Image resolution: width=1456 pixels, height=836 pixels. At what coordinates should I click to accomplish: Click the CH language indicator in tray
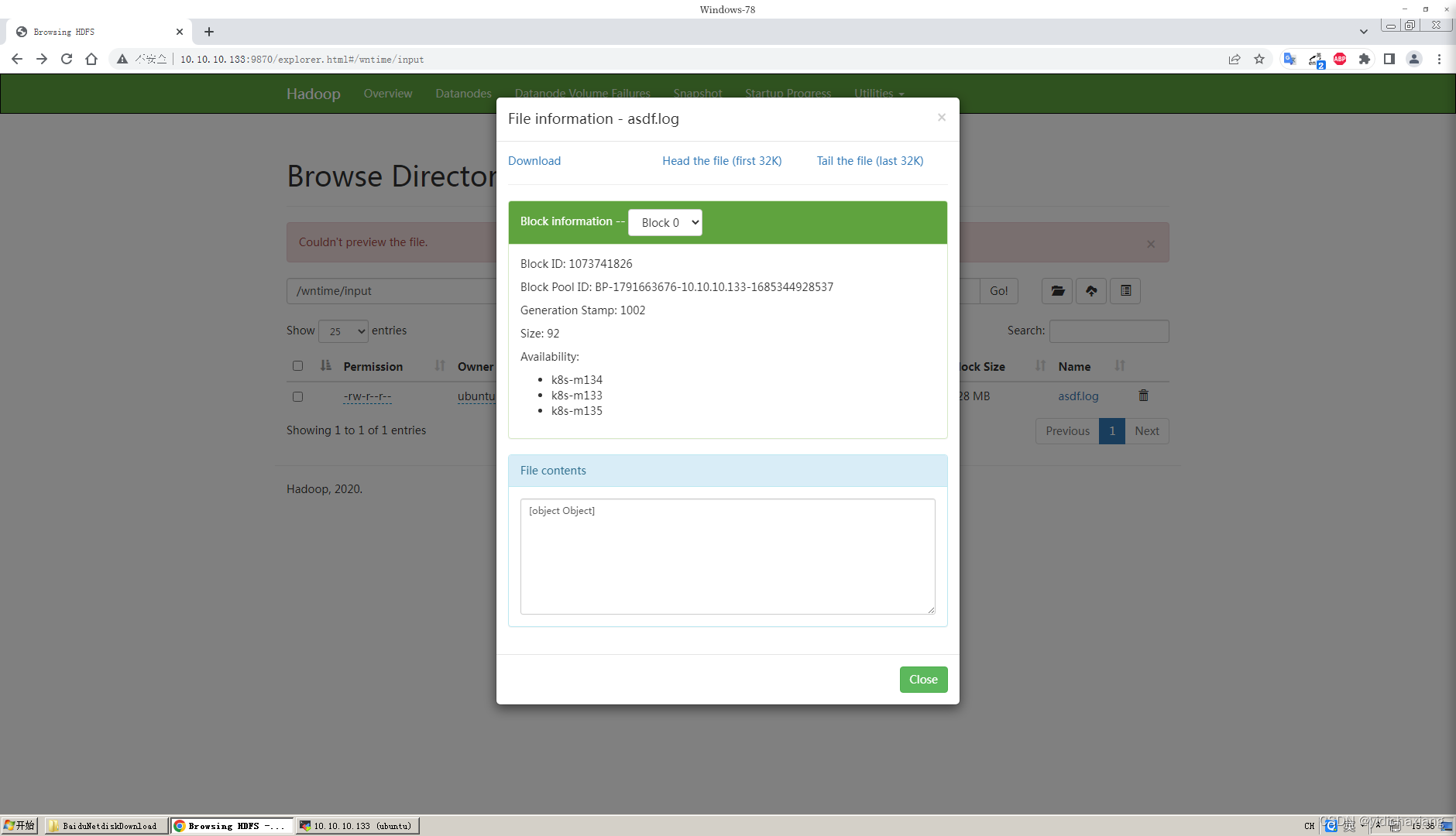[x=1310, y=826]
